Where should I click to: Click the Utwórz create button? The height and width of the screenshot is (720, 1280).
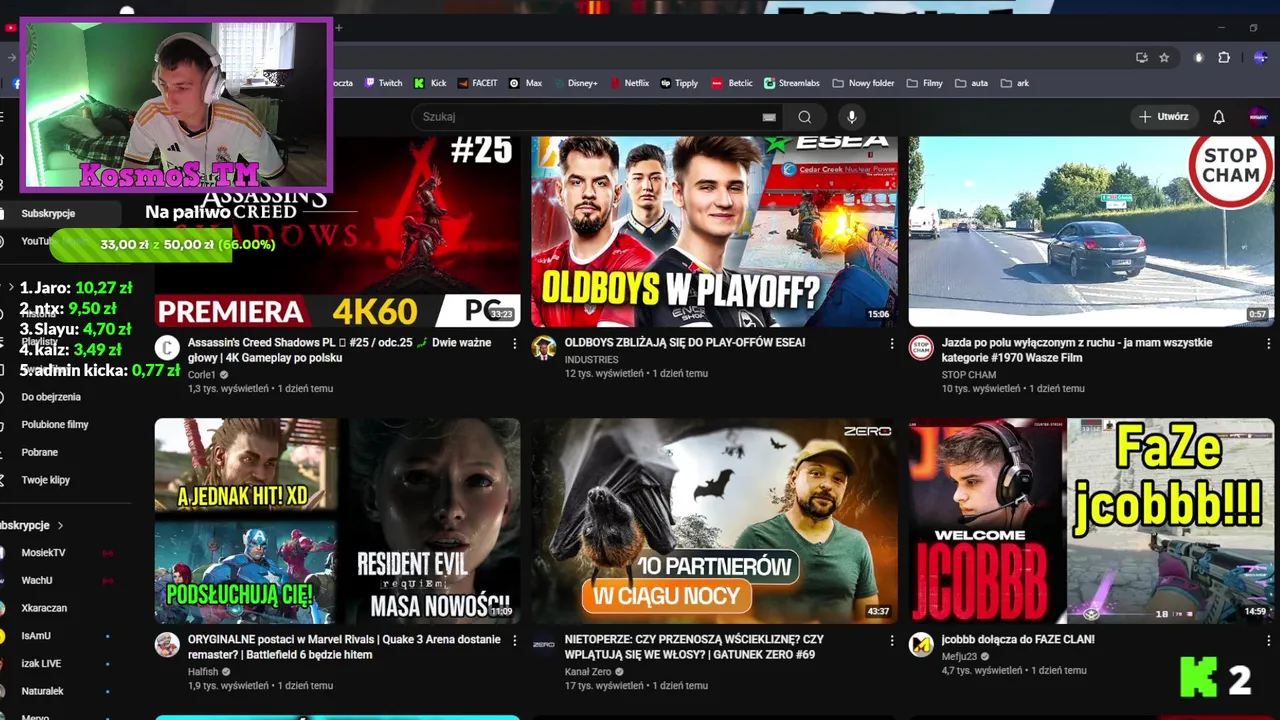(1163, 117)
